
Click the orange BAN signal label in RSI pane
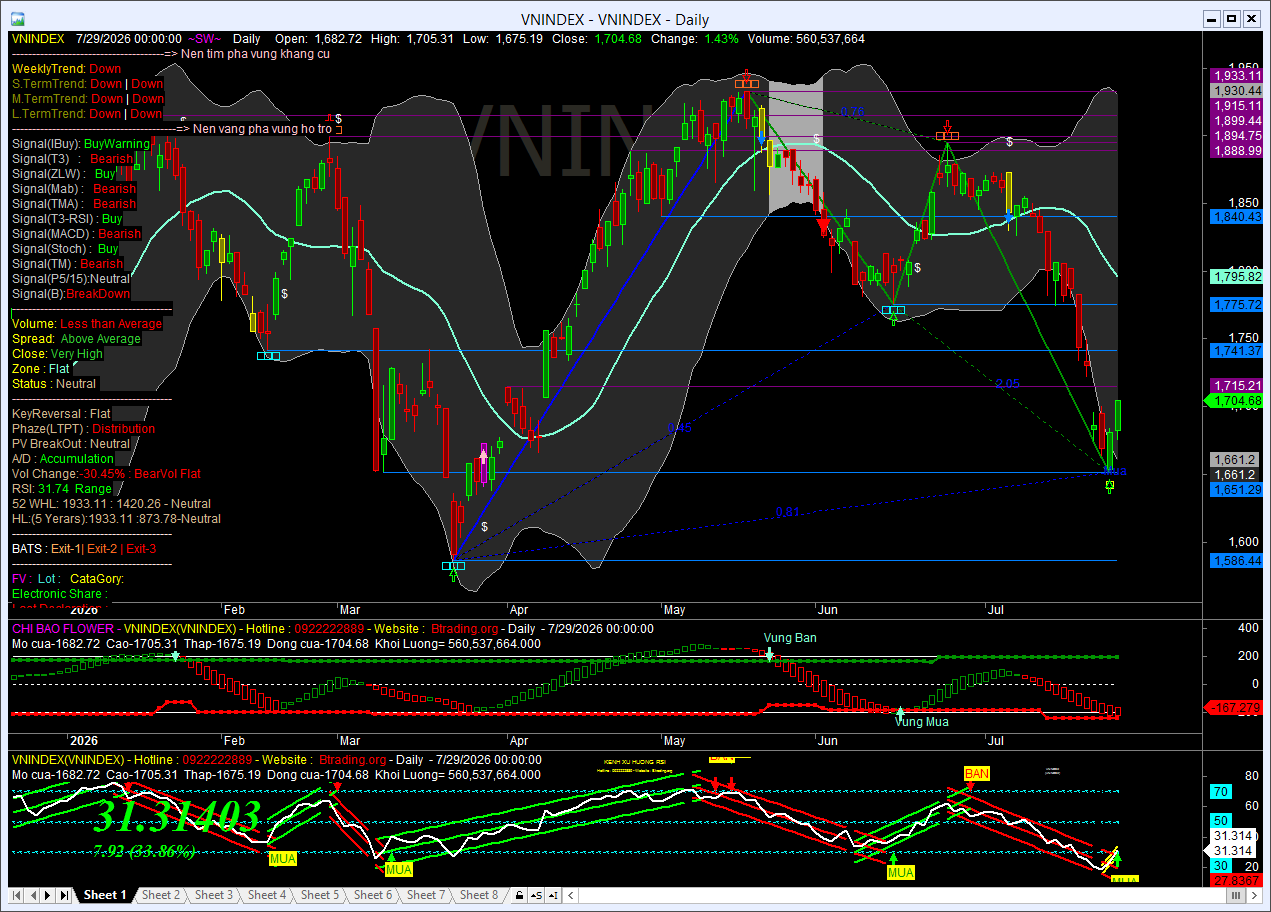pyautogui.click(x=977, y=774)
